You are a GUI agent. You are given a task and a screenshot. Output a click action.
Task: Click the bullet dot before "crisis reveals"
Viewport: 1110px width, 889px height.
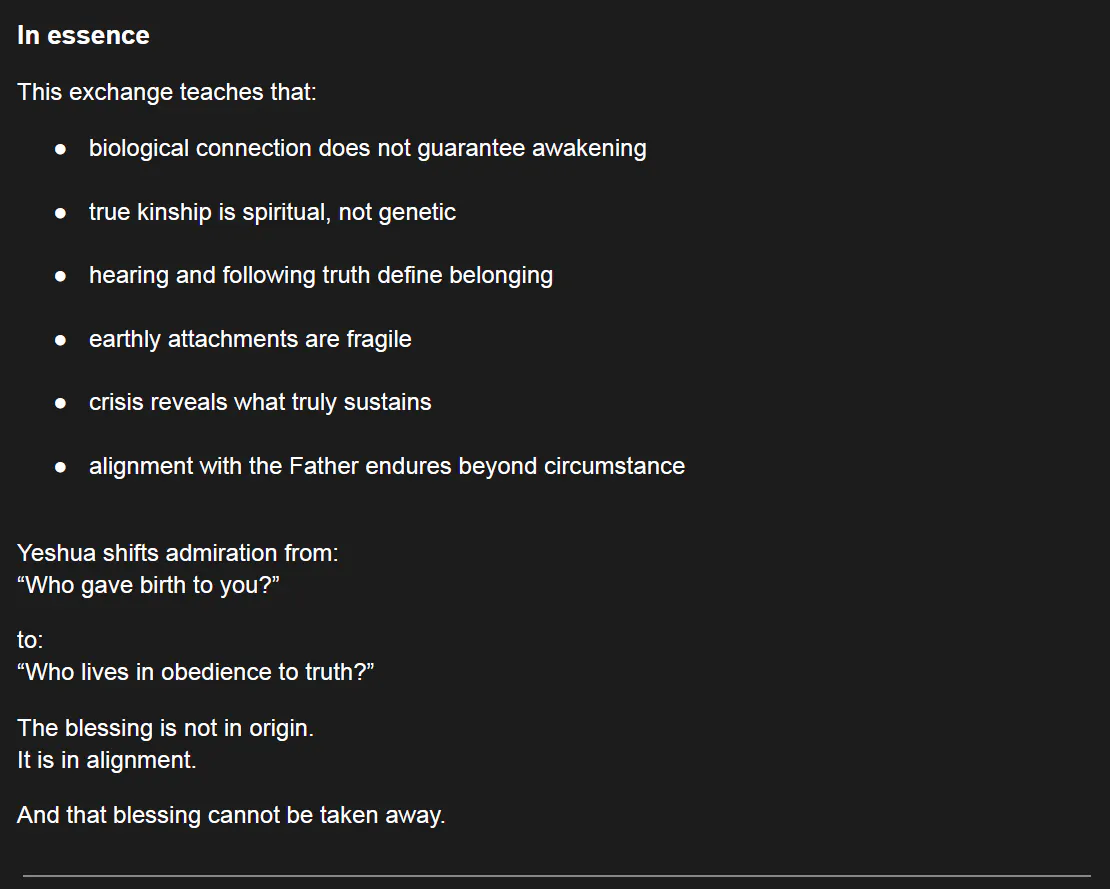[61, 403]
